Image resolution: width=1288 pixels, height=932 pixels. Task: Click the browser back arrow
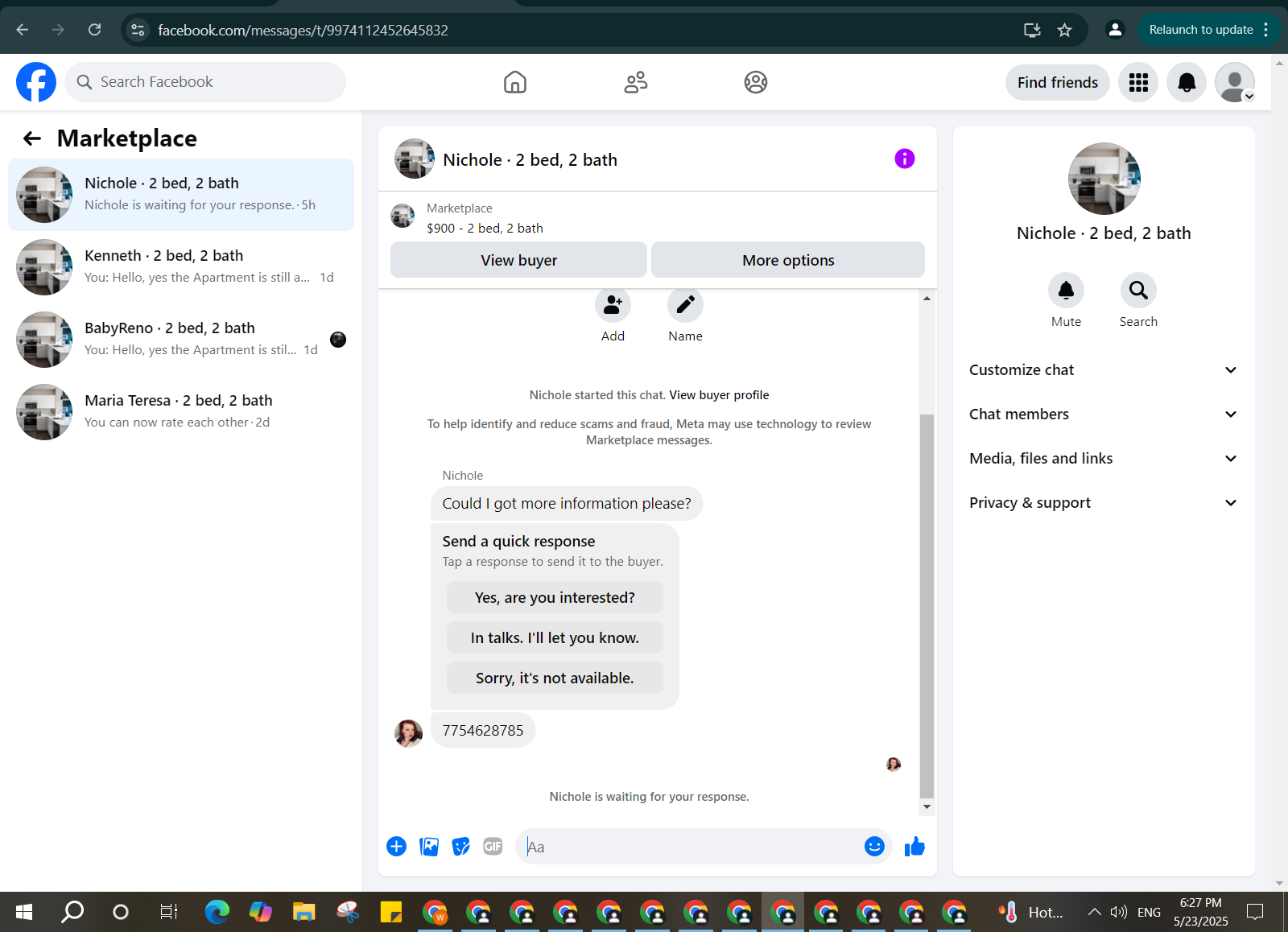coord(23,30)
